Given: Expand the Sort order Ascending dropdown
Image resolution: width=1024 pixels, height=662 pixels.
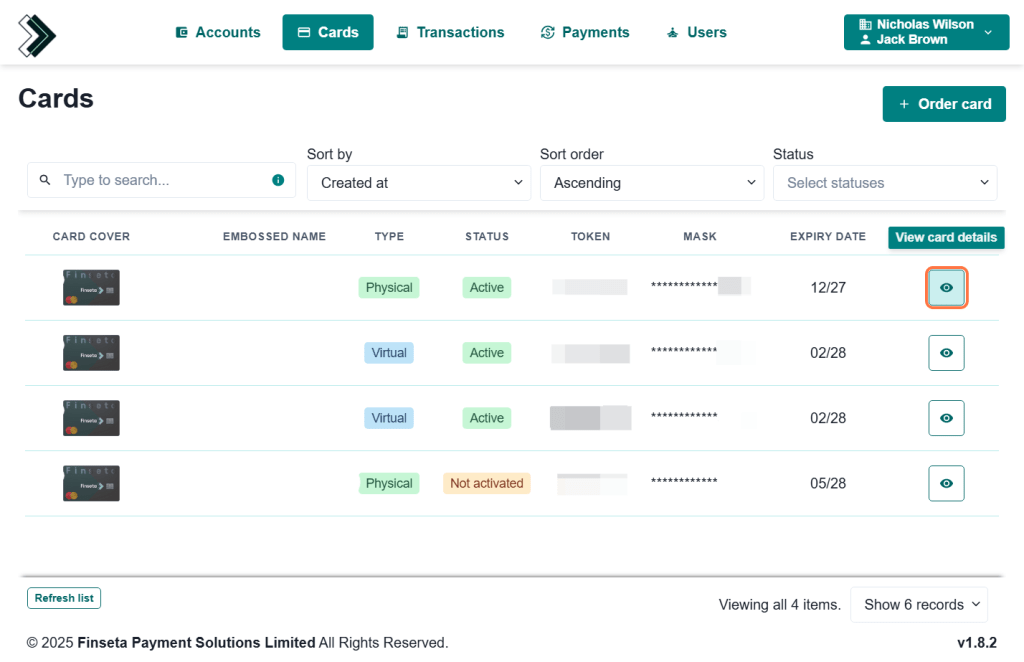Looking at the screenshot, I should tap(652, 183).
